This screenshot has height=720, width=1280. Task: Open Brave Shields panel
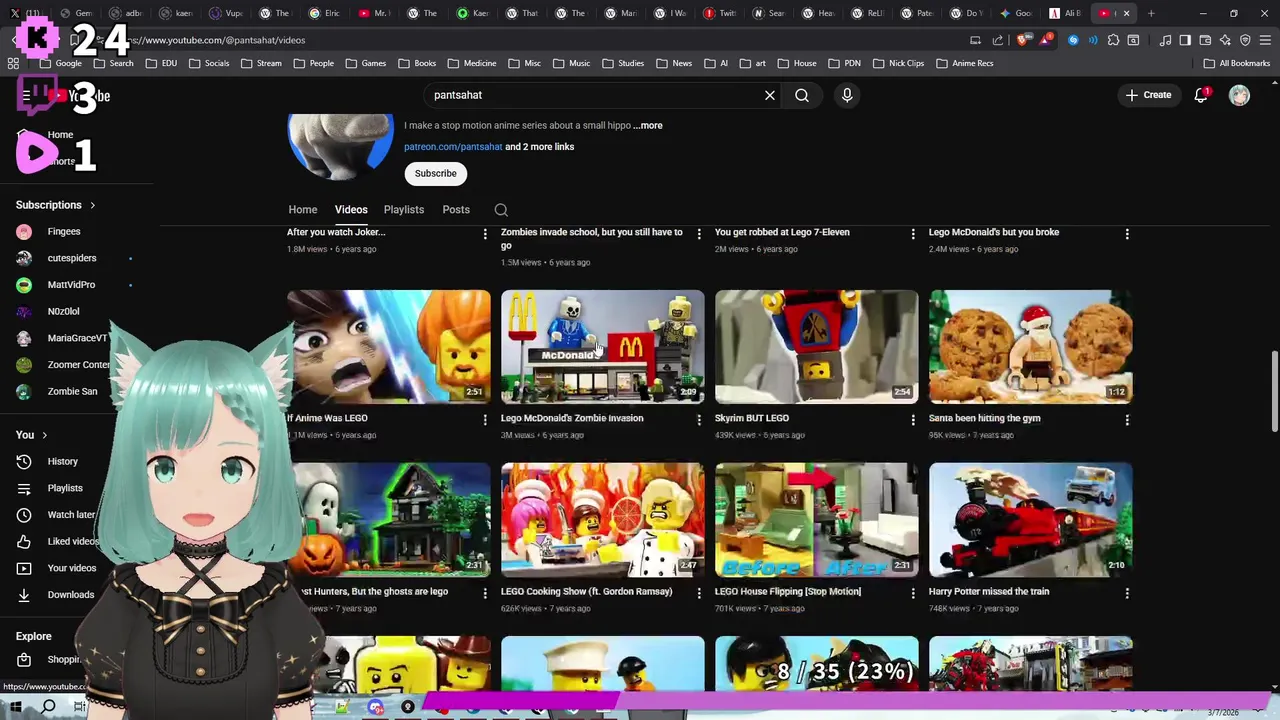click(x=1022, y=40)
